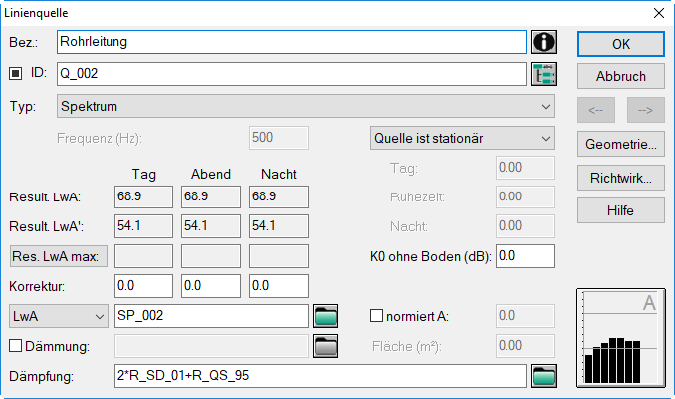Viewport: 675px width, 399px height.
Task: Focus the Korrektur Abend input field
Action: [211, 286]
